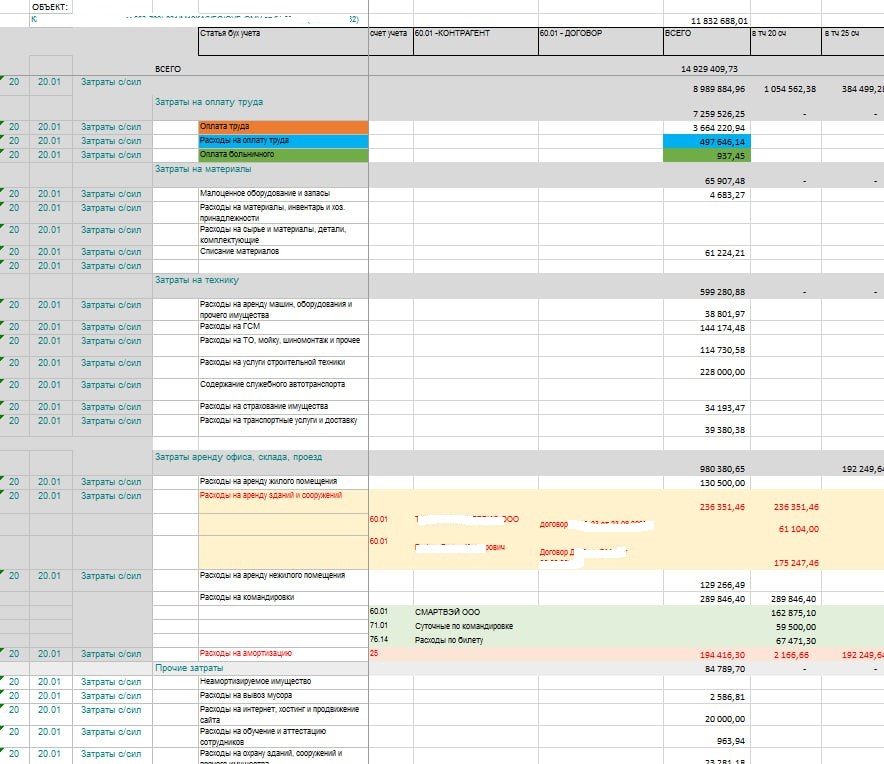Select the 'ОБЪЕКТ:' label cell

[x=51, y=6]
